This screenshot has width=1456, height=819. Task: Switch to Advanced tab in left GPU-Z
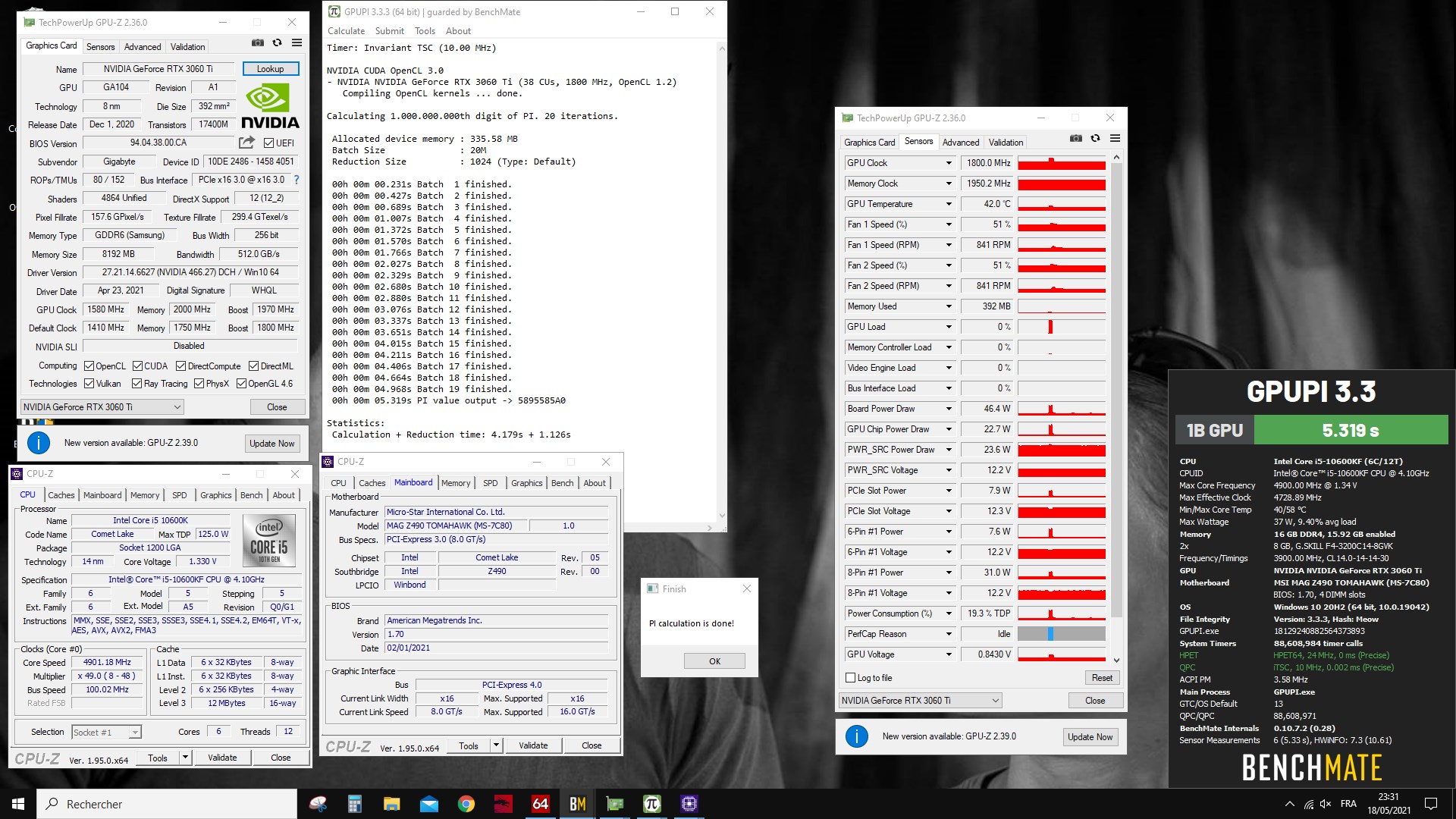click(143, 47)
